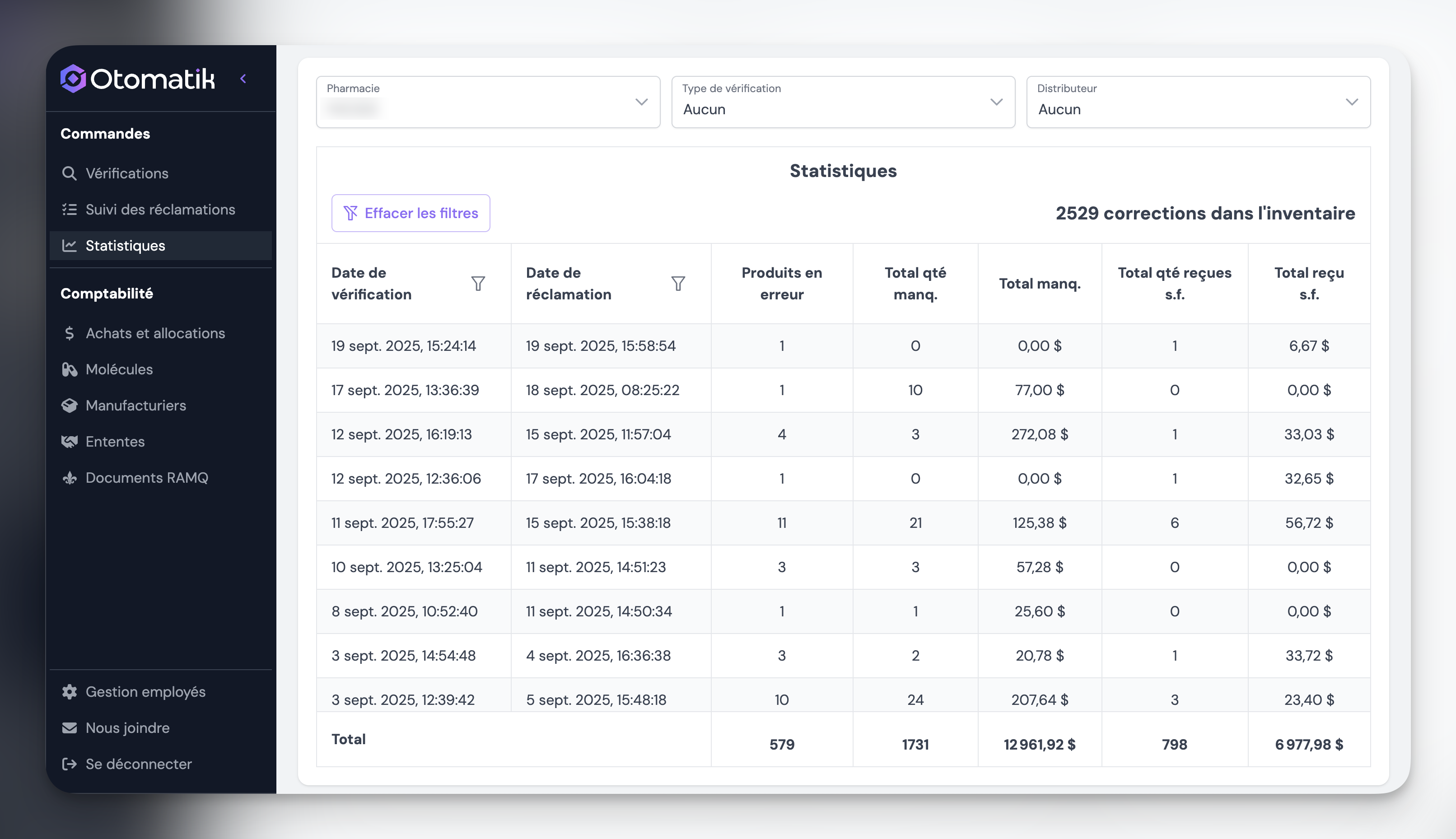Click the Documents RAMQ fleur-de-lis icon
This screenshot has height=839, width=1456.
pyautogui.click(x=69, y=478)
